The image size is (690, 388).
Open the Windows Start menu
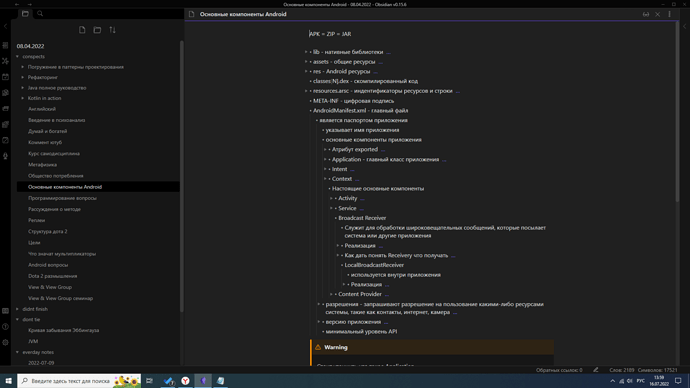(x=8, y=381)
